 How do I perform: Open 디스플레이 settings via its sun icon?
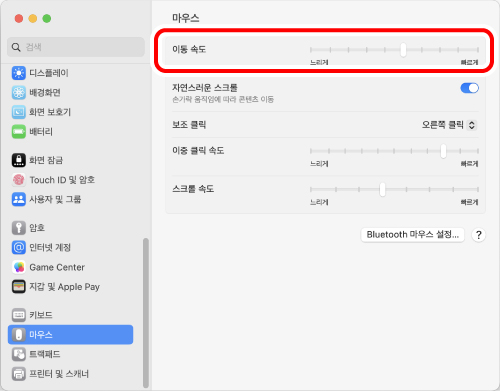[x=19, y=73]
